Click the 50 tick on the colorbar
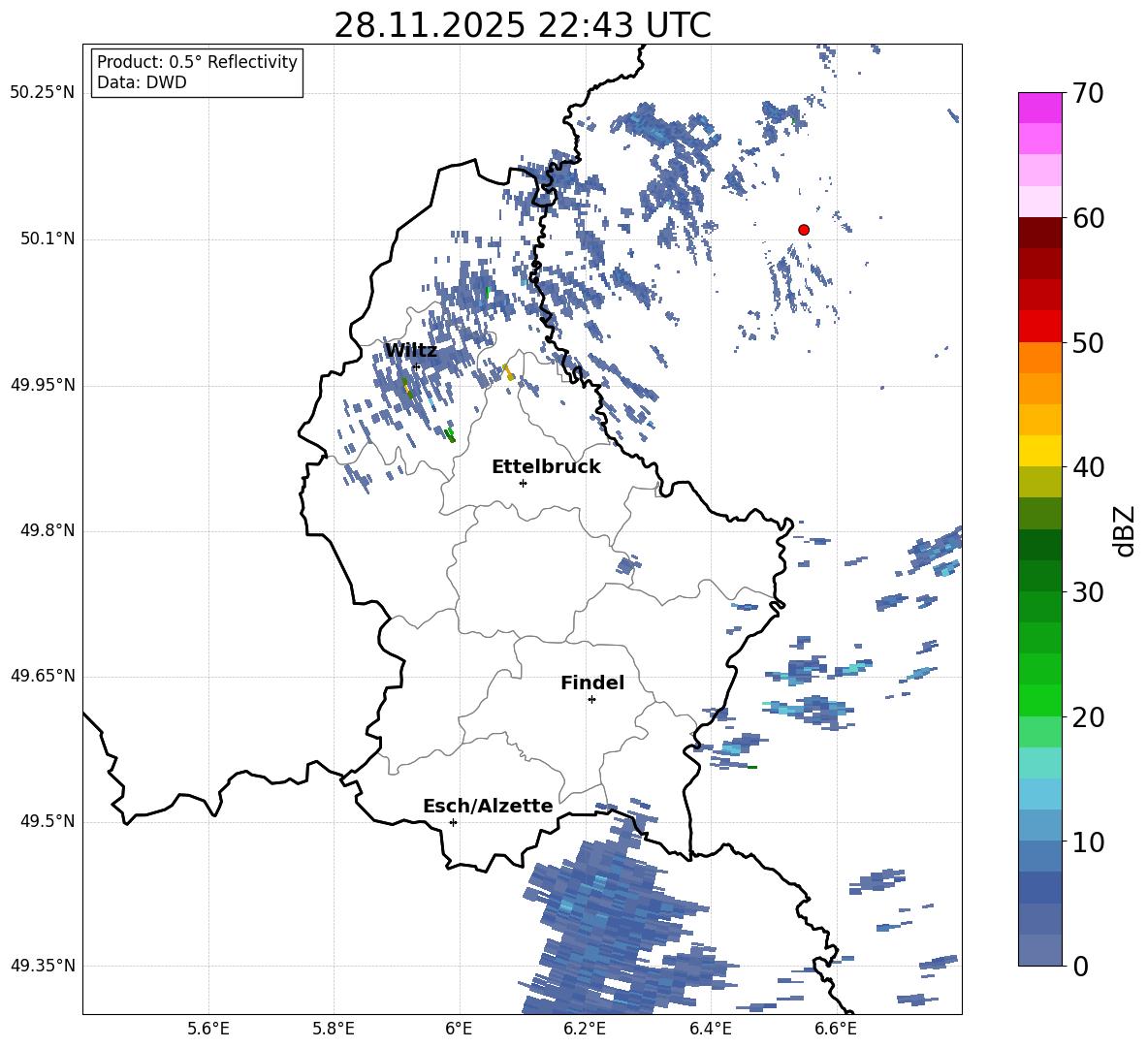The height and width of the screenshot is (1048, 1148). (x=1087, y=342)
